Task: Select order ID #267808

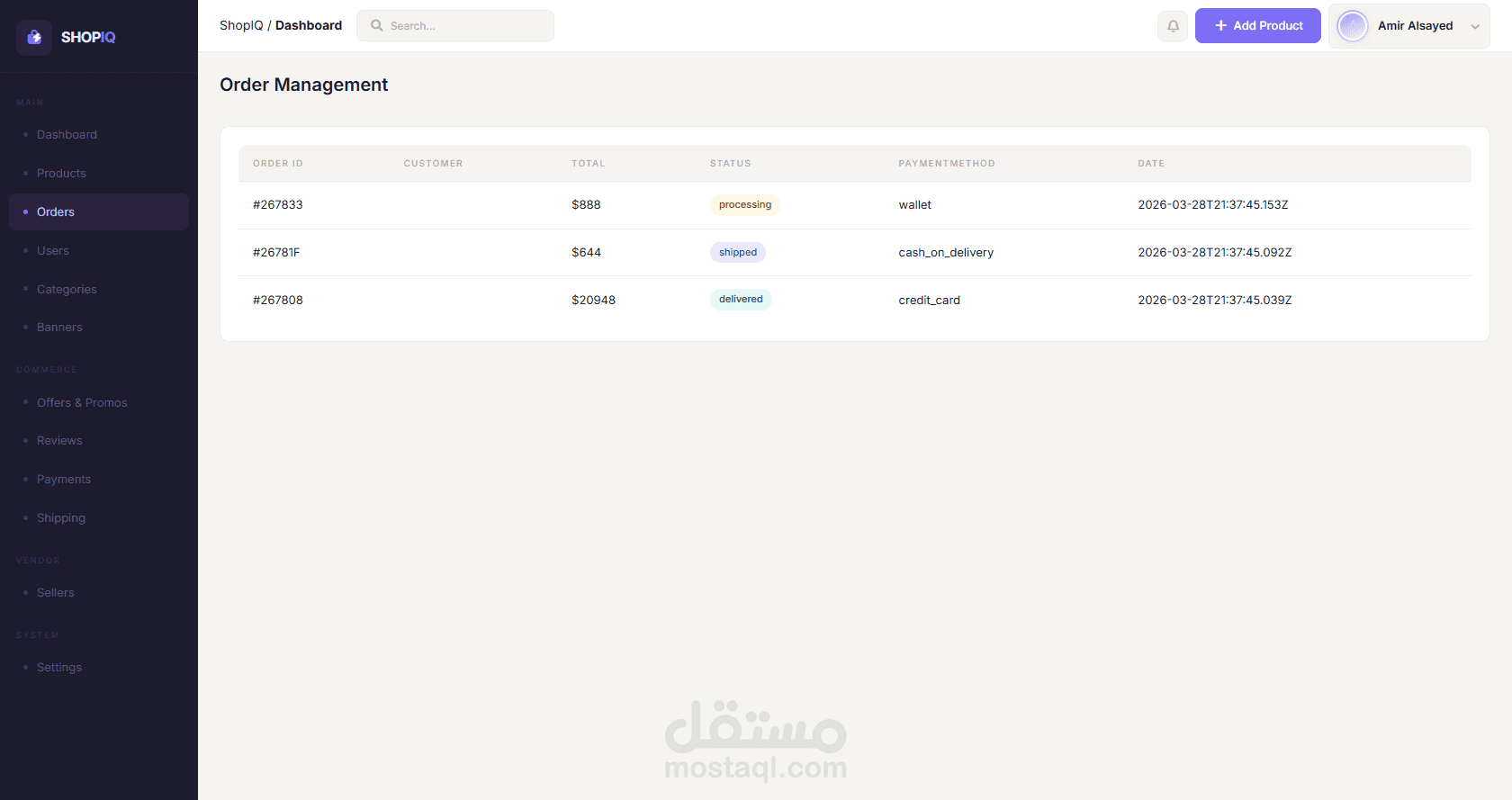Action: click(278, 301)
